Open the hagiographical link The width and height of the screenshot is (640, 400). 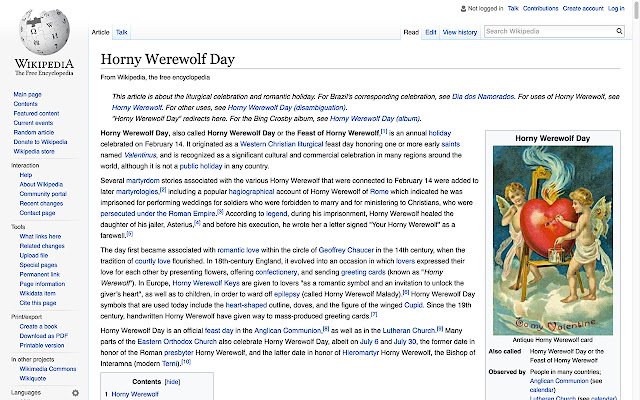tap(251, 191)
